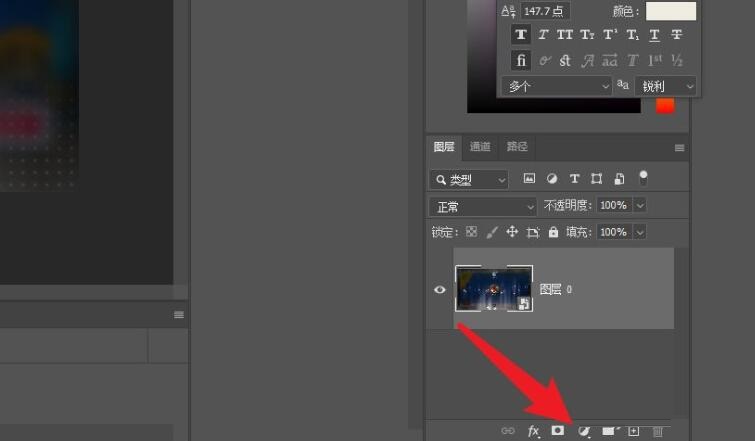The image size is (755, 441).
Task: Open the fx layer style menu
Action: (x=534, y=431)
